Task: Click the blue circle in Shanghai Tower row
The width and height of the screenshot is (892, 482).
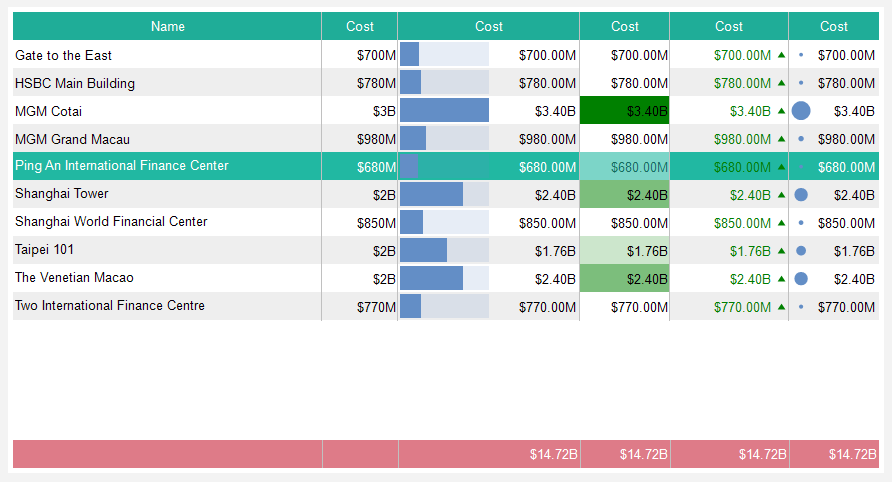Action: coord(801,195)
